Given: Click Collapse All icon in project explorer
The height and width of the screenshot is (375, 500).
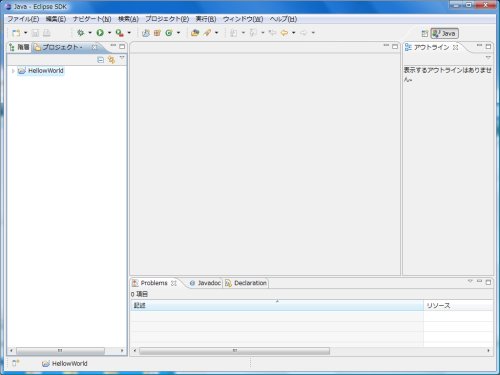Looking at the screenshot, I should click(x=100, y=60).
